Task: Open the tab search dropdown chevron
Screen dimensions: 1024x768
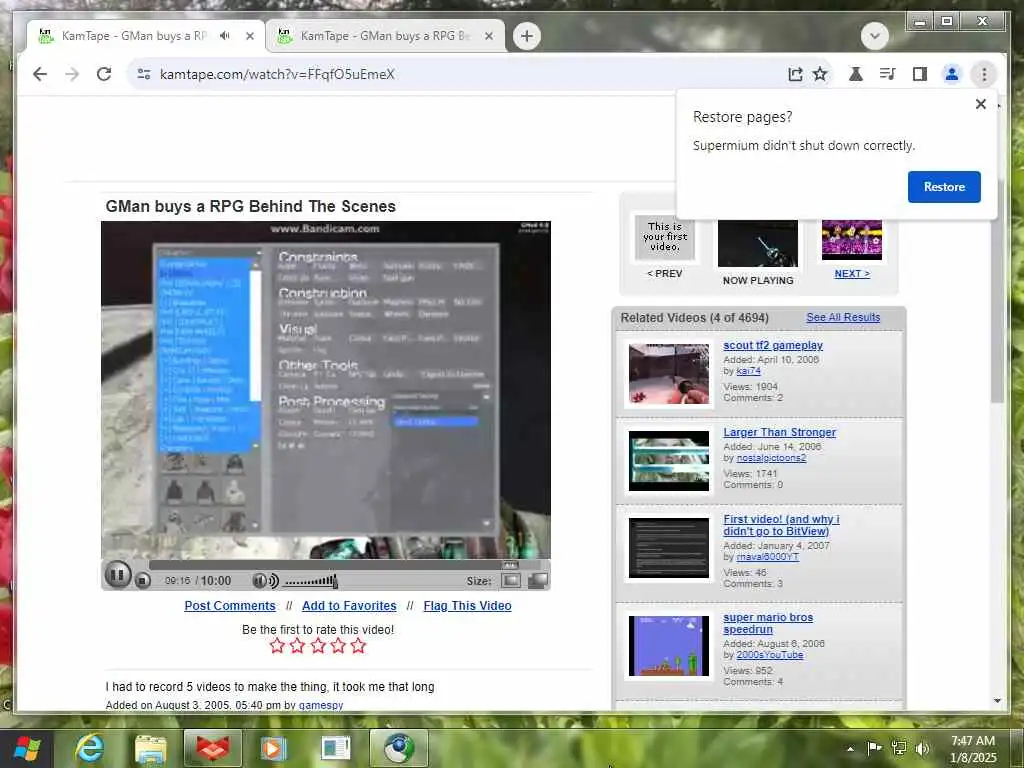Action: pos(874,35)
